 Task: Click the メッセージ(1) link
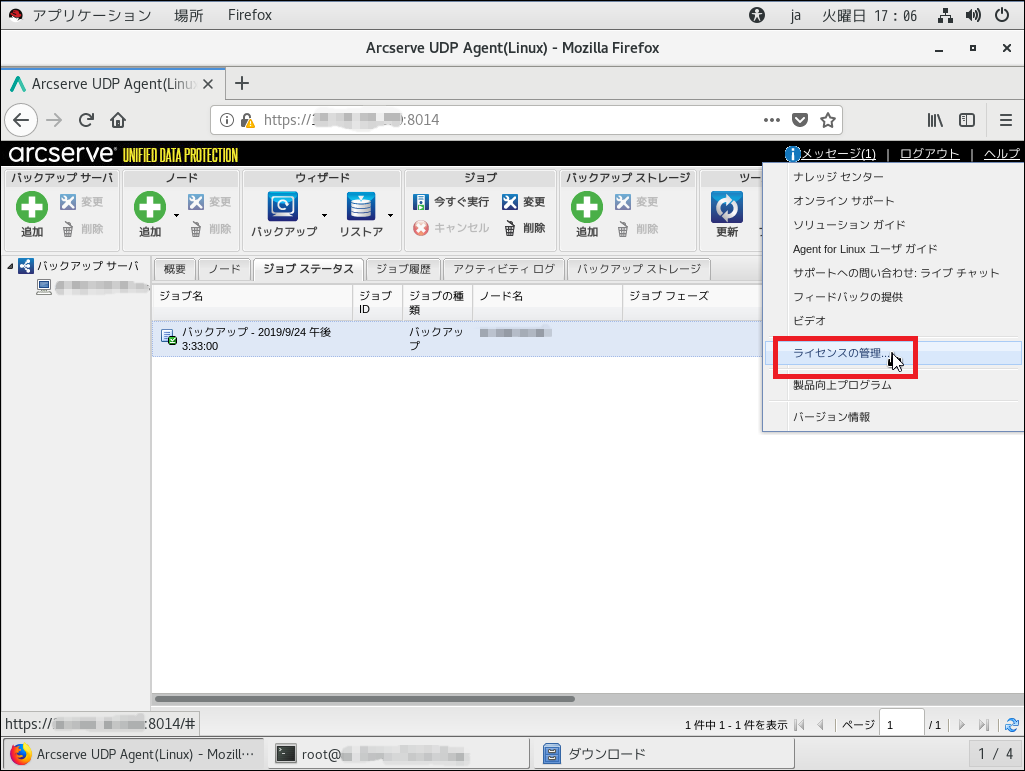pyautogui.click(x=838, y=154)
